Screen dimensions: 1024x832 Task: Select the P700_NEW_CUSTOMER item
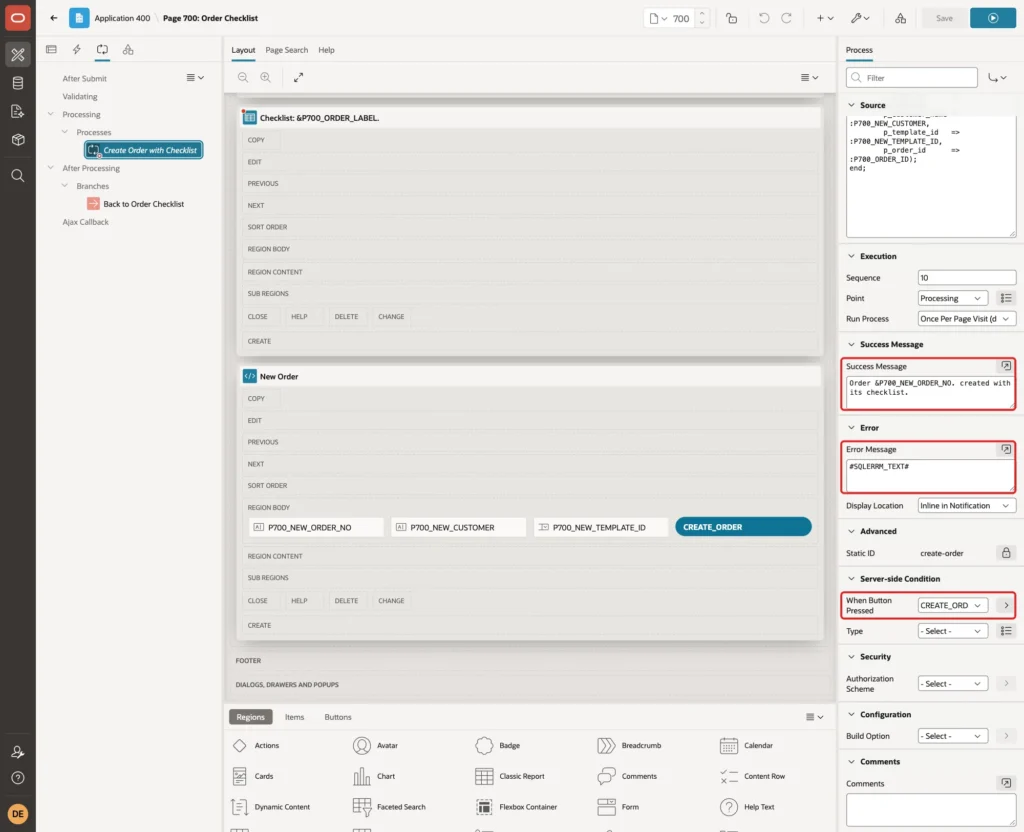click(x=458, y=527)
